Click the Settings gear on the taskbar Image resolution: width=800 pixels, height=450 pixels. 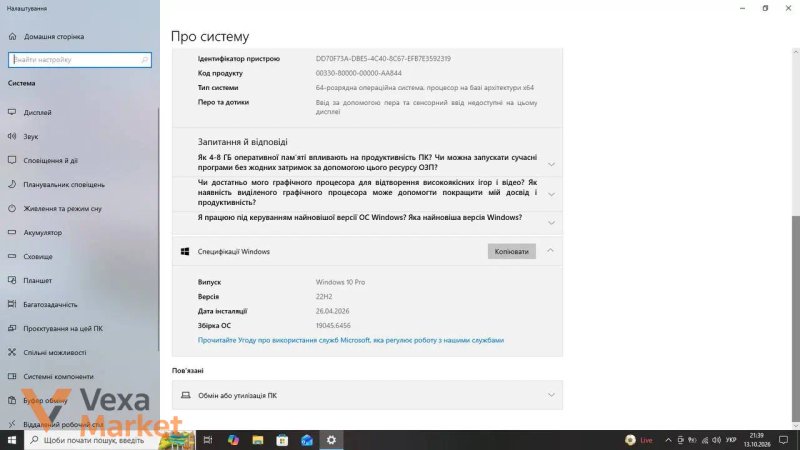coord(331,440)
